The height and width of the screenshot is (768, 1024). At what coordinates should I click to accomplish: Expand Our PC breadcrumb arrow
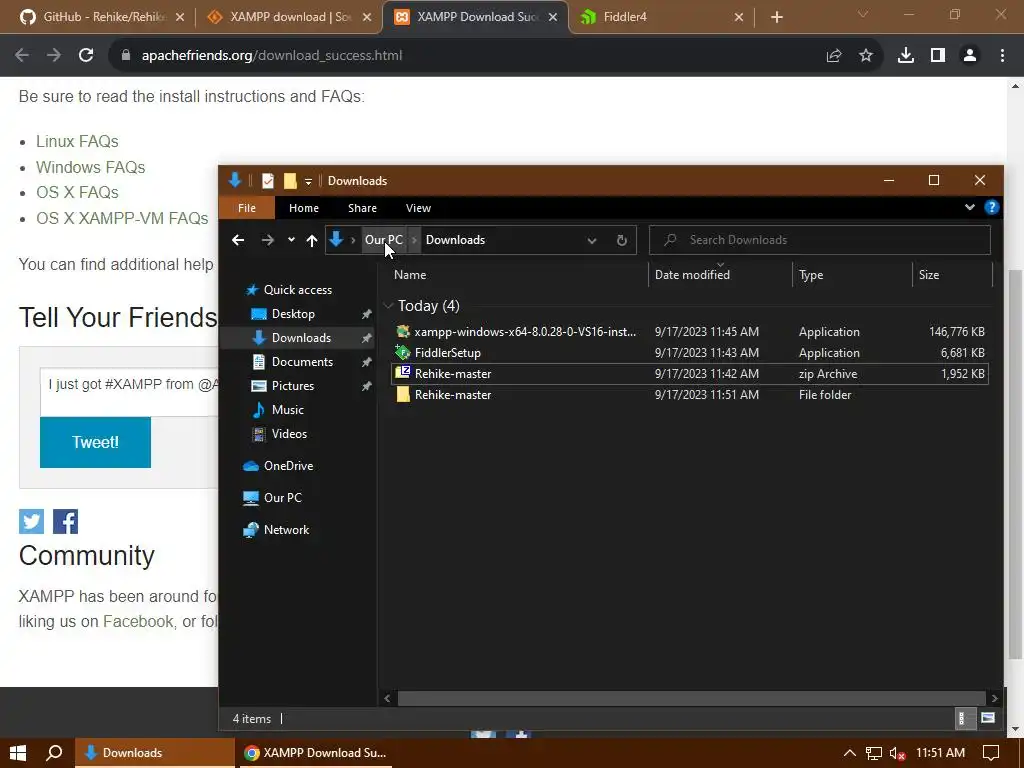point(414,240)
